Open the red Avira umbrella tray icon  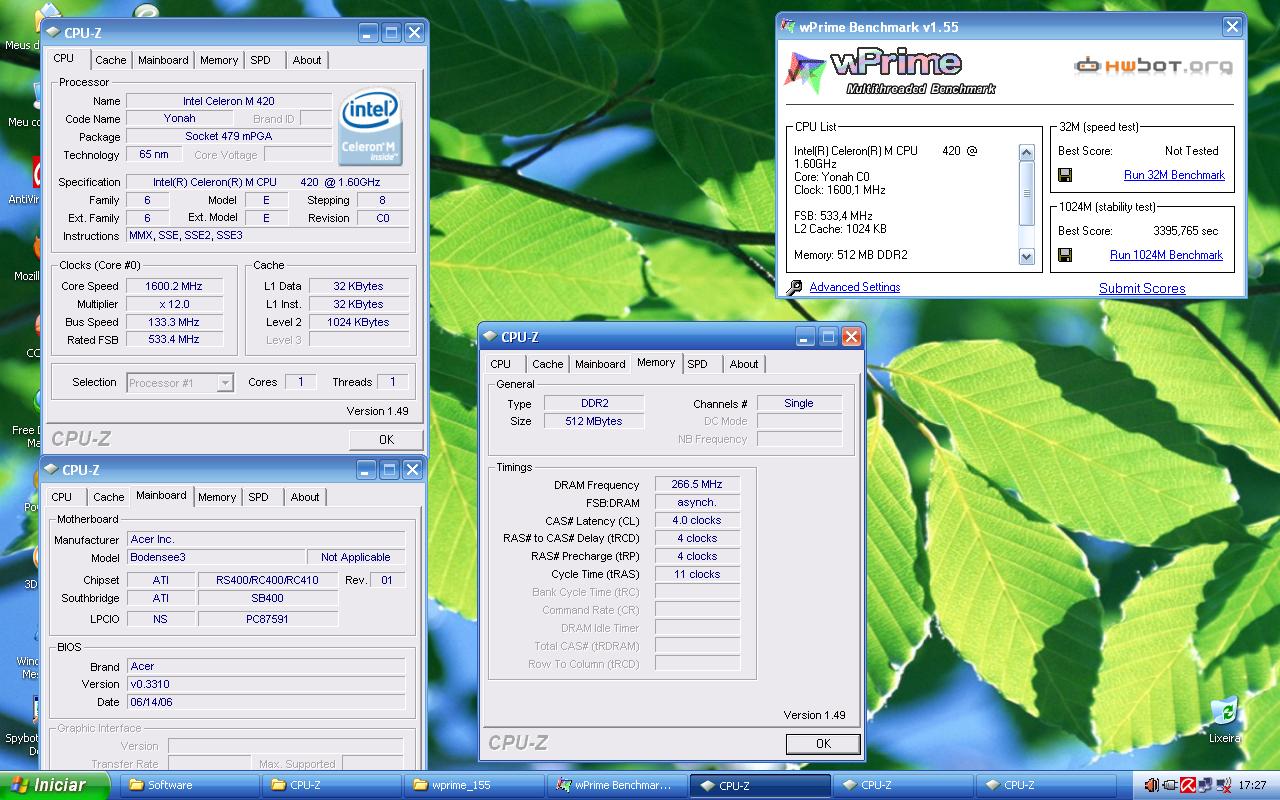1188,785
